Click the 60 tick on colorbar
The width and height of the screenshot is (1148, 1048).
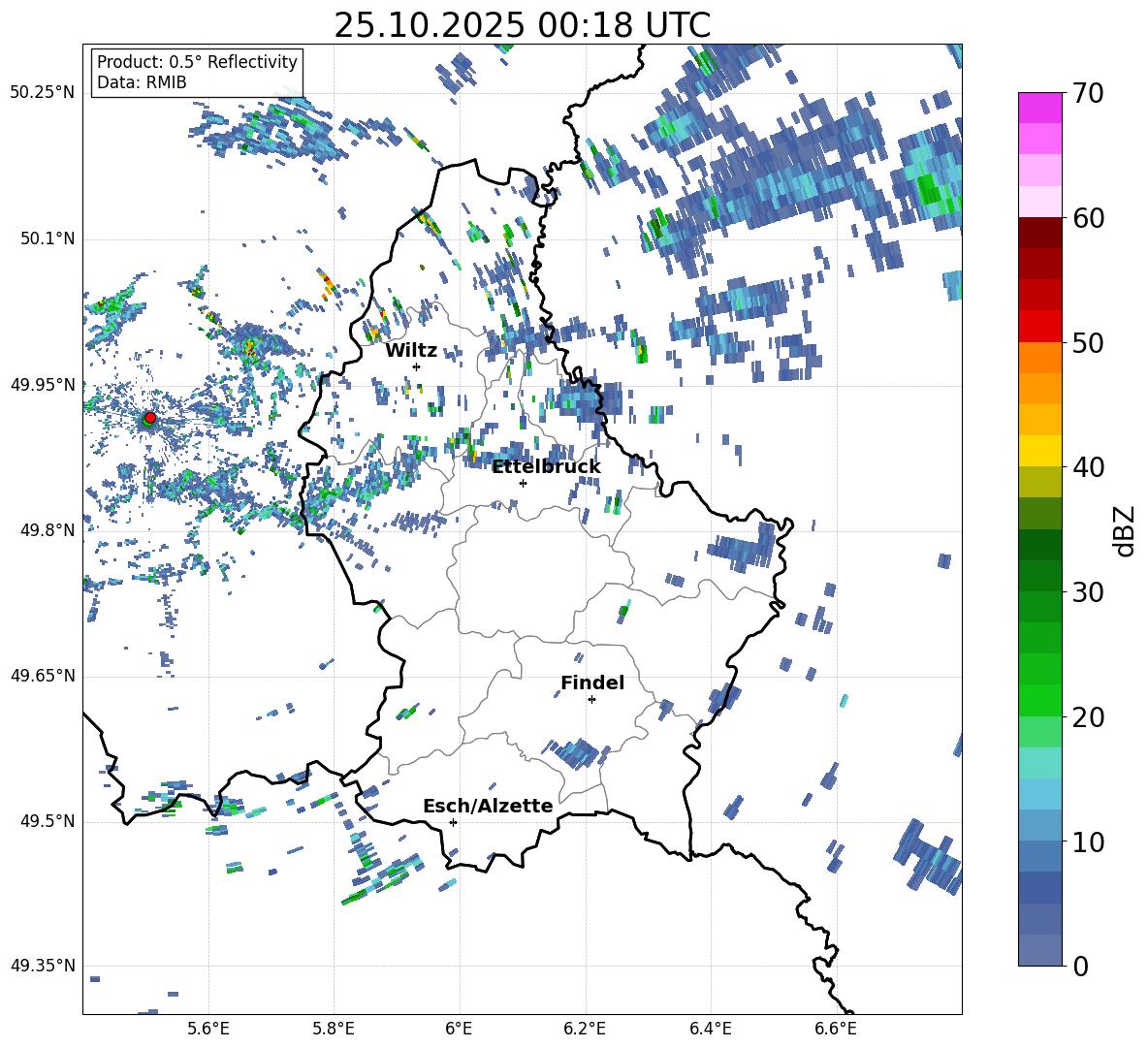(x=1089, y=218)
